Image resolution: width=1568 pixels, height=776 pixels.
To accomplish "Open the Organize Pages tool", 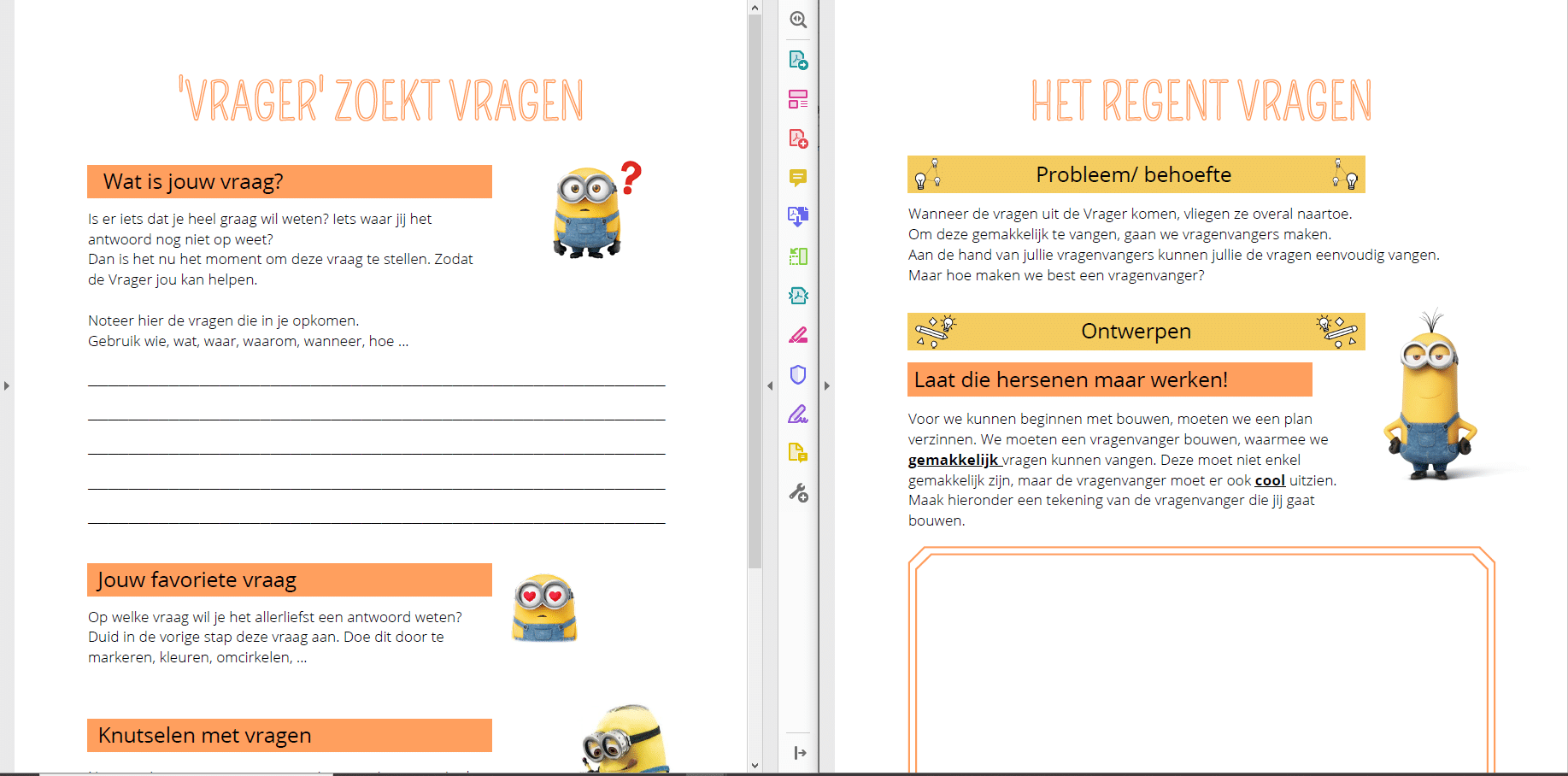I will click(798, 256).
